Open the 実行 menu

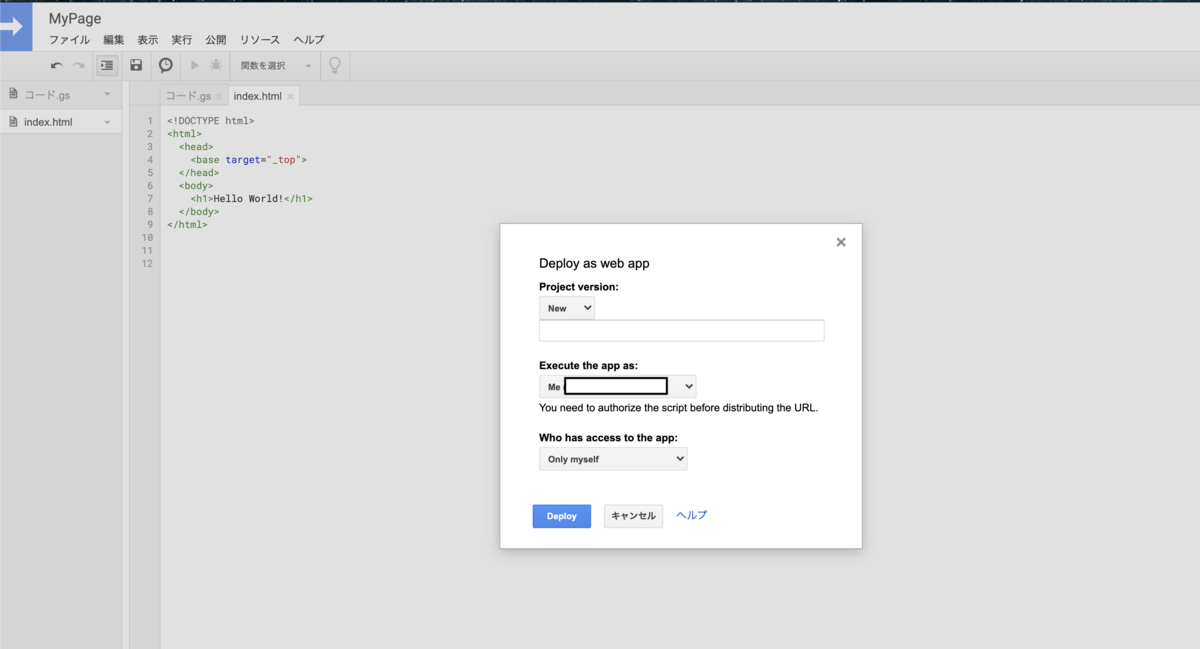click(x=182, y=40)
